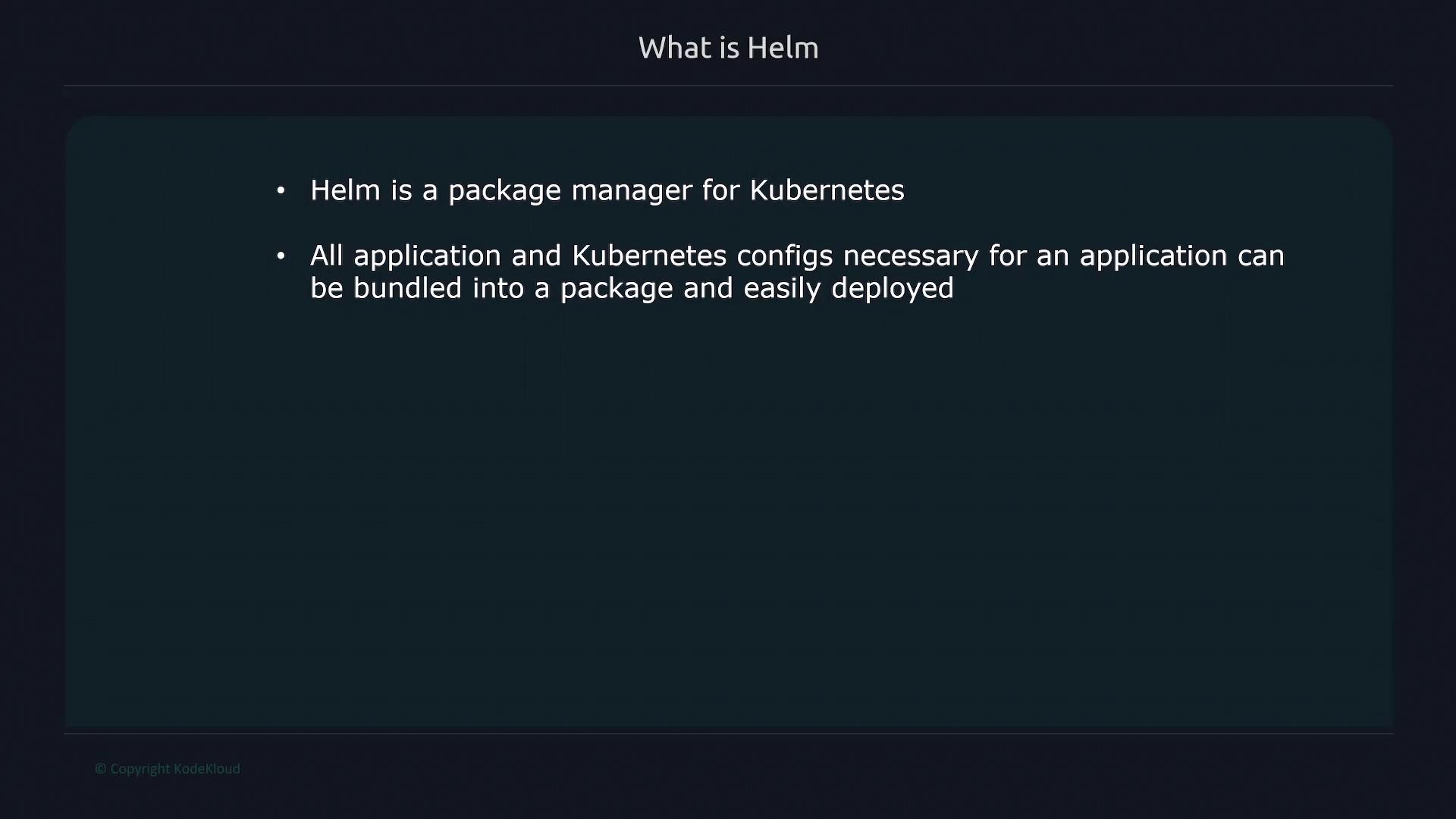Click the second bullet point dot
Viewport: 1456px width, 819px height.
coord(281,256)
